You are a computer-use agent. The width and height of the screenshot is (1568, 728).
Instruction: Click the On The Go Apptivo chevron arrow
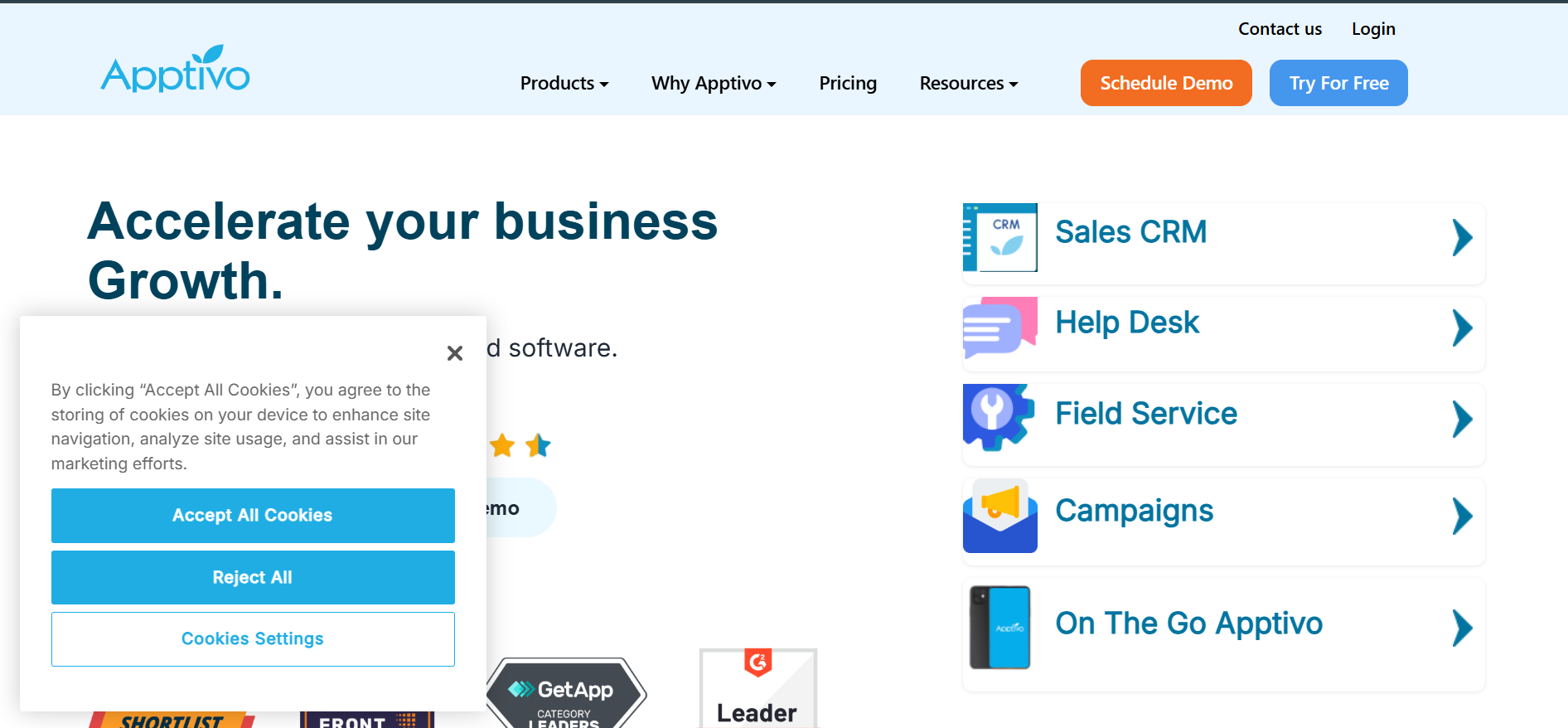point(1463,628)
